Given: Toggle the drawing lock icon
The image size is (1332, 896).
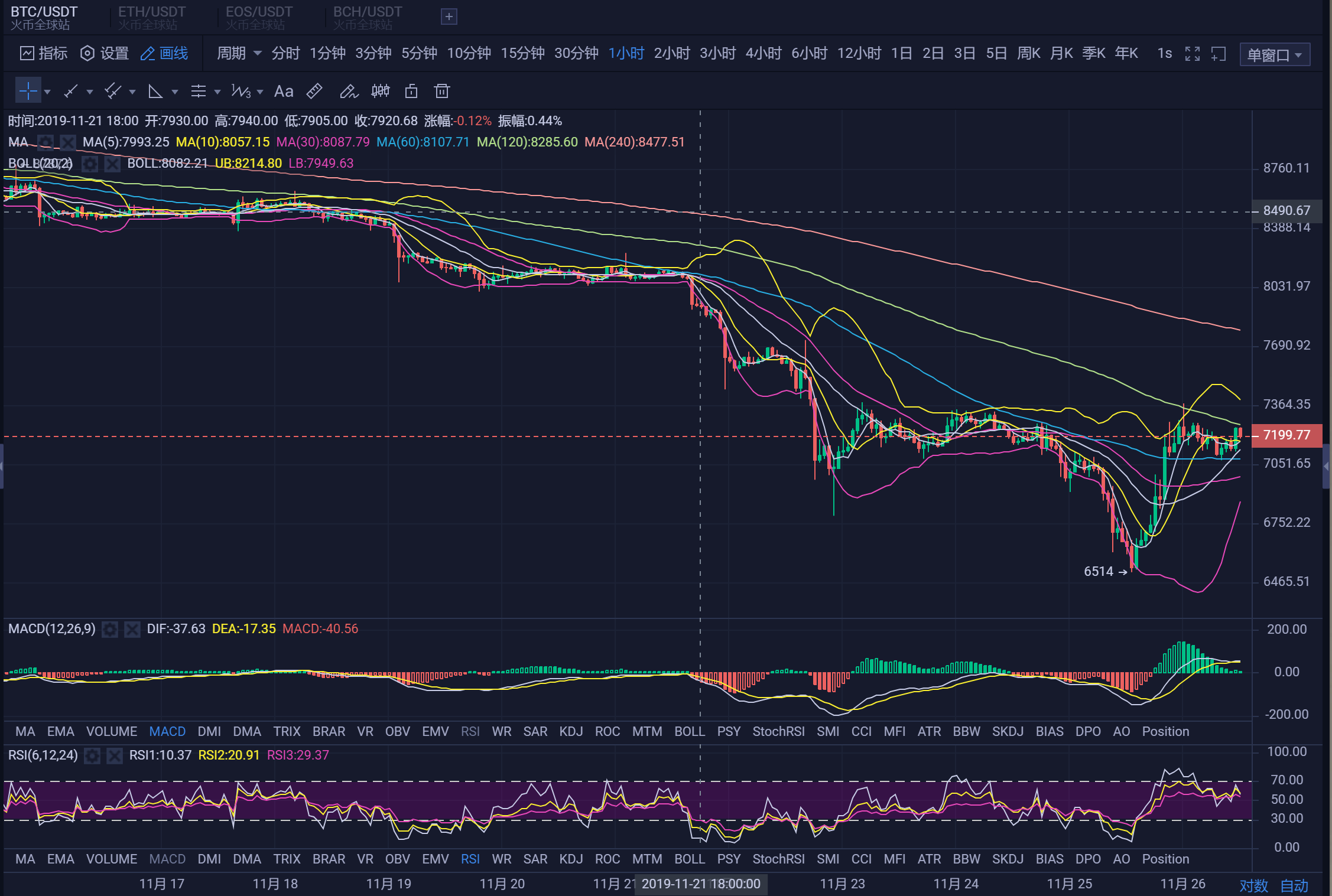Looking at the screenshot, I should [411, 91].
